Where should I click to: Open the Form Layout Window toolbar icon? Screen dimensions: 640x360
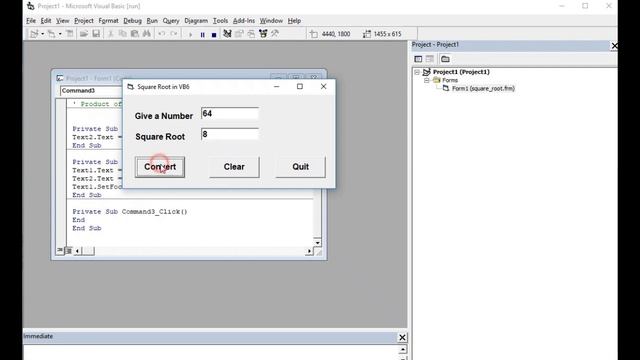251,34
